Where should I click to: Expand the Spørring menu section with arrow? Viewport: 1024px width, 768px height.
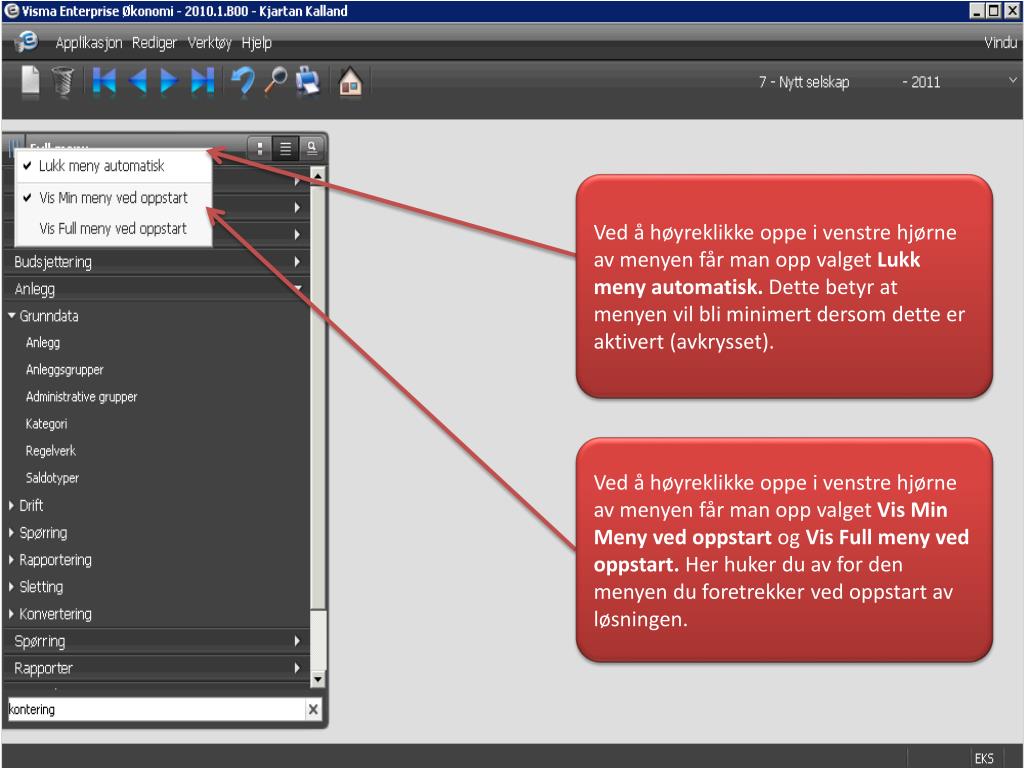[297, 641]
